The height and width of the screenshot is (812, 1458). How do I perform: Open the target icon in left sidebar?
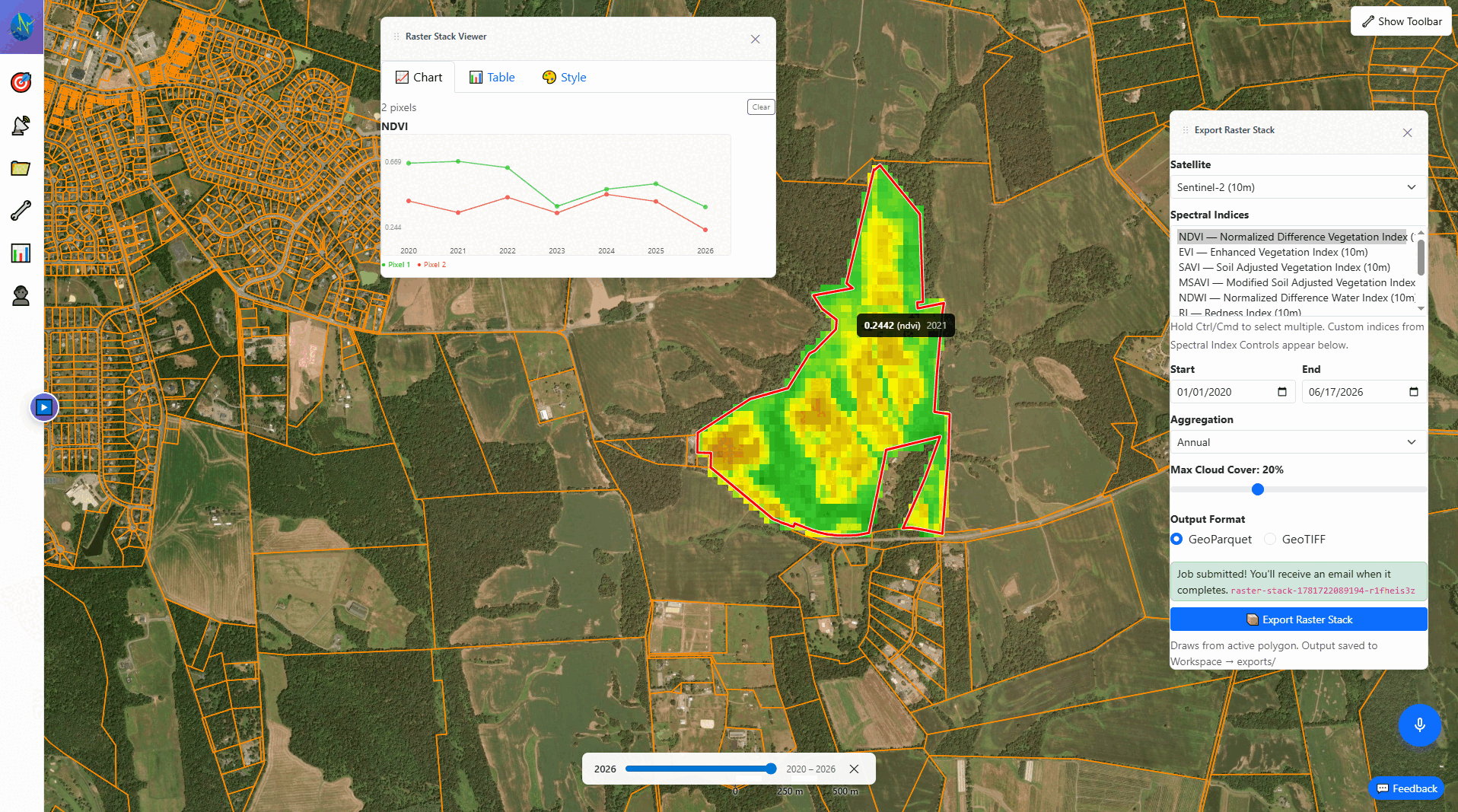pyautogui.click(x=21, y=82)
